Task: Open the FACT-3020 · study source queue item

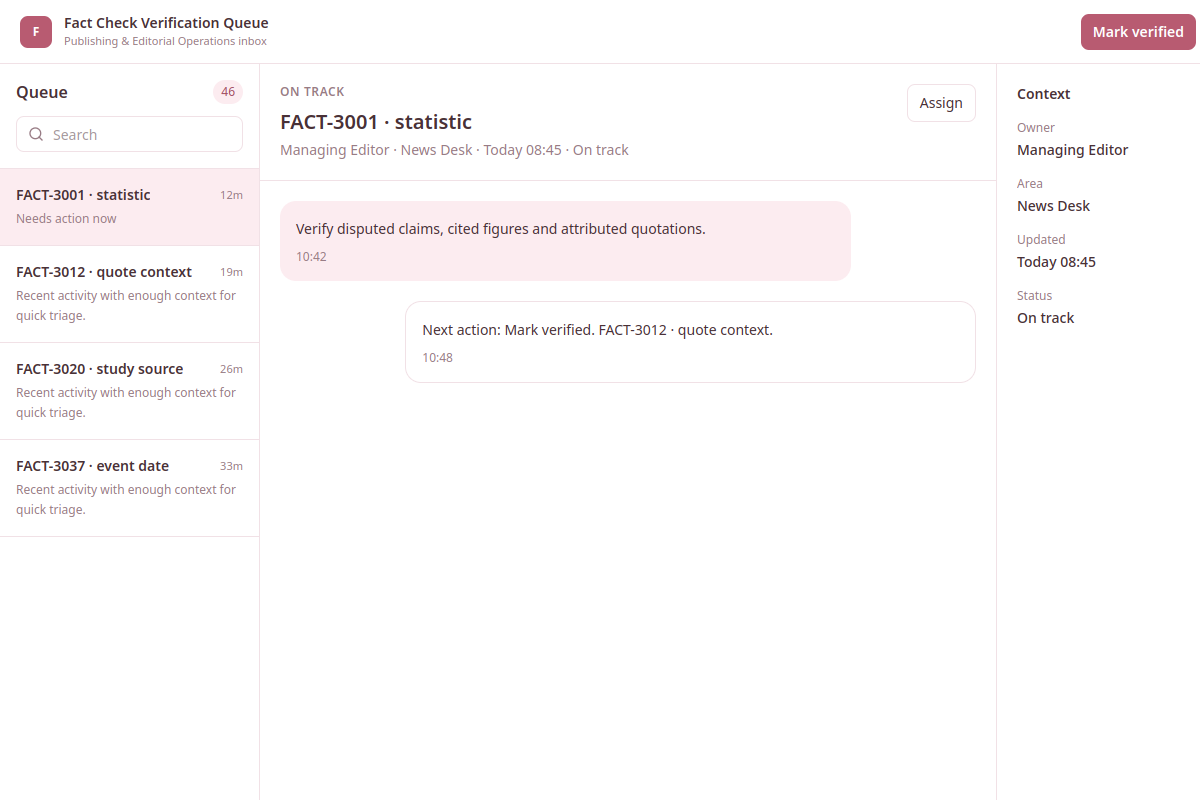Action: [129, 391]
